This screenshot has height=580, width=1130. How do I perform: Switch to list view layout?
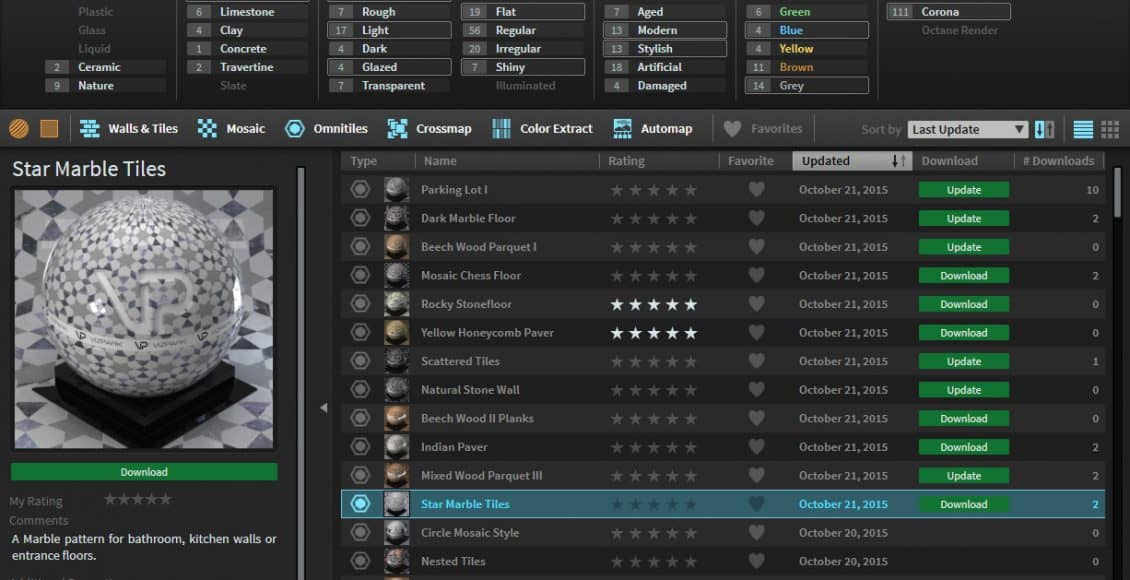click(1083, 129)
